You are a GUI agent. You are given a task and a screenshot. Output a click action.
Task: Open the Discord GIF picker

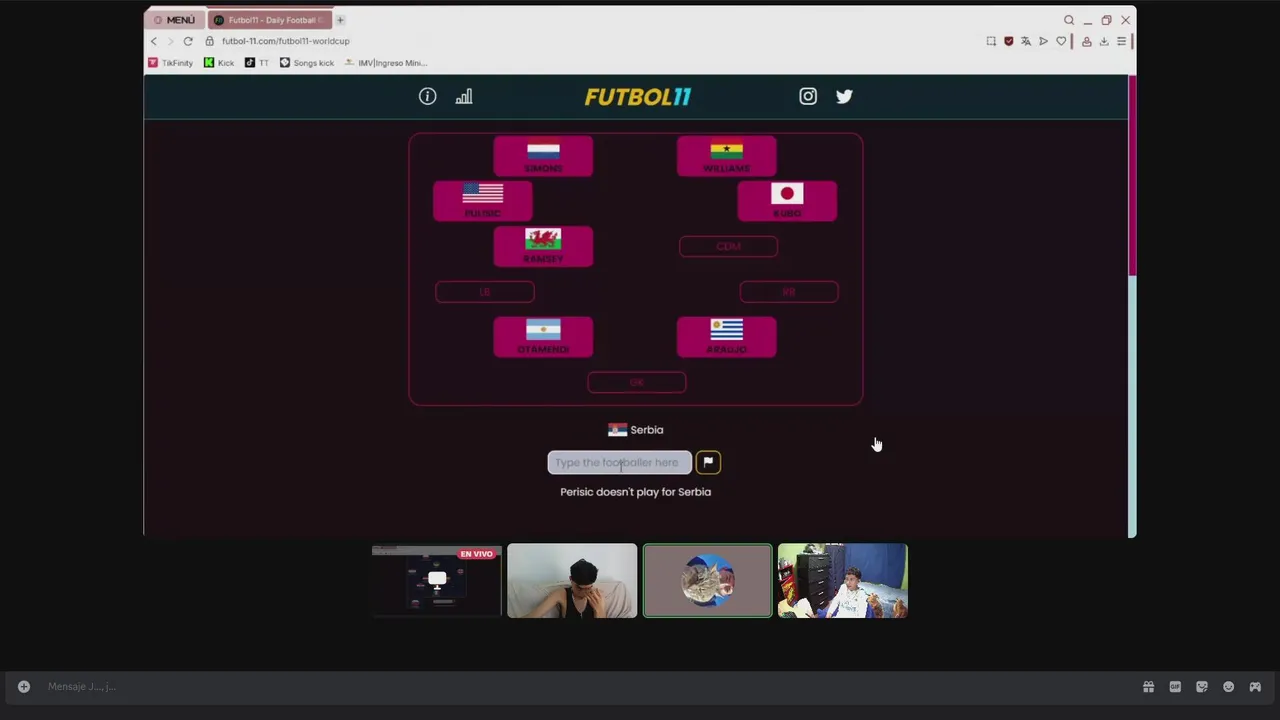[x=1175, y=686]
